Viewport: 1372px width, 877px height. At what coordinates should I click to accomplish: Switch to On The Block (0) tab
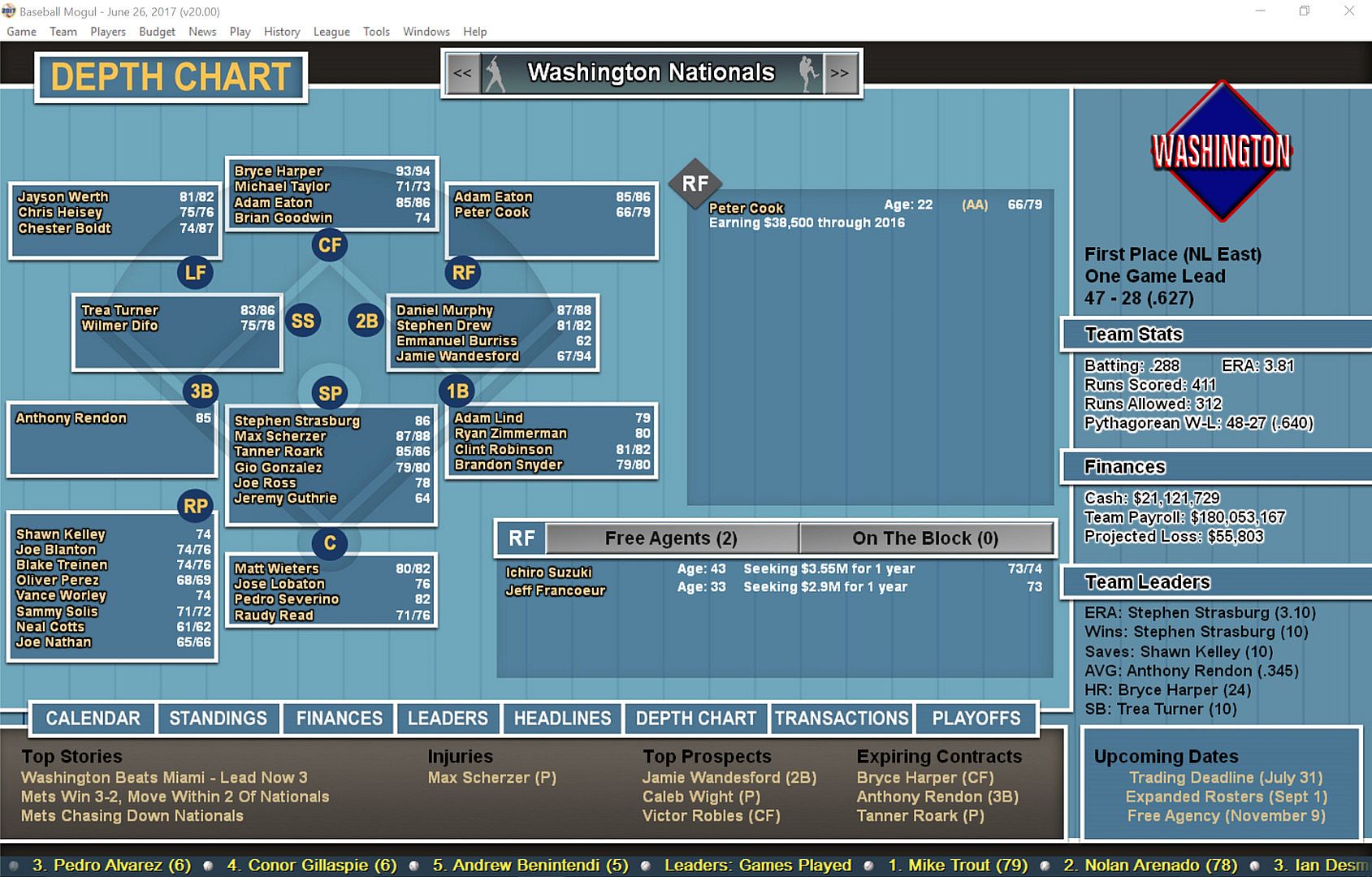coord(925,538)
